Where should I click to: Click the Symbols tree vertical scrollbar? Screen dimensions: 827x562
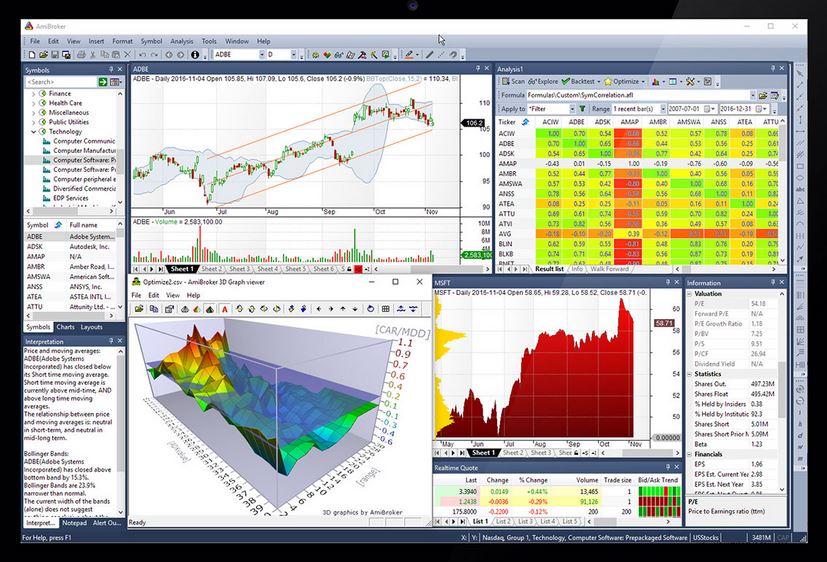(x=120, y=148)
